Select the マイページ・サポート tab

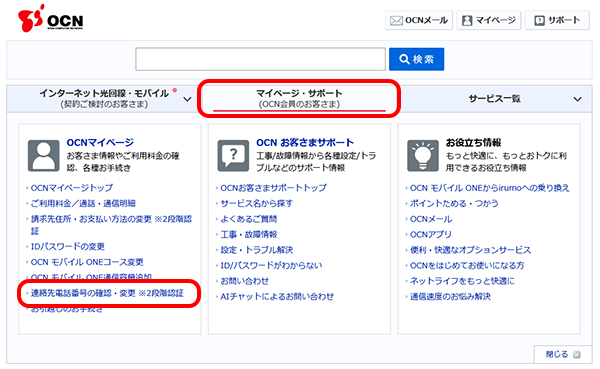coord(299,98)
